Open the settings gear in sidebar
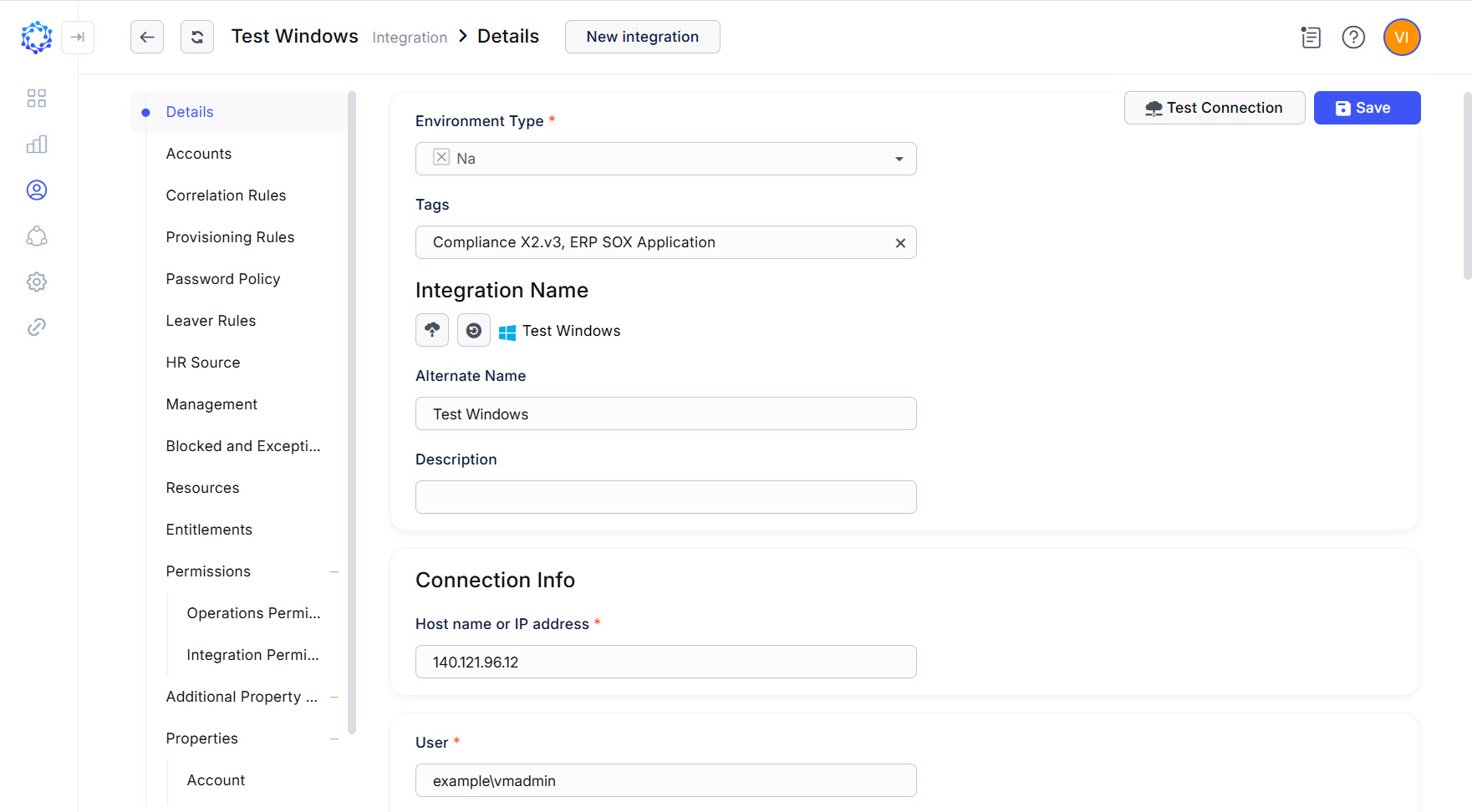 tap(37, 282)
